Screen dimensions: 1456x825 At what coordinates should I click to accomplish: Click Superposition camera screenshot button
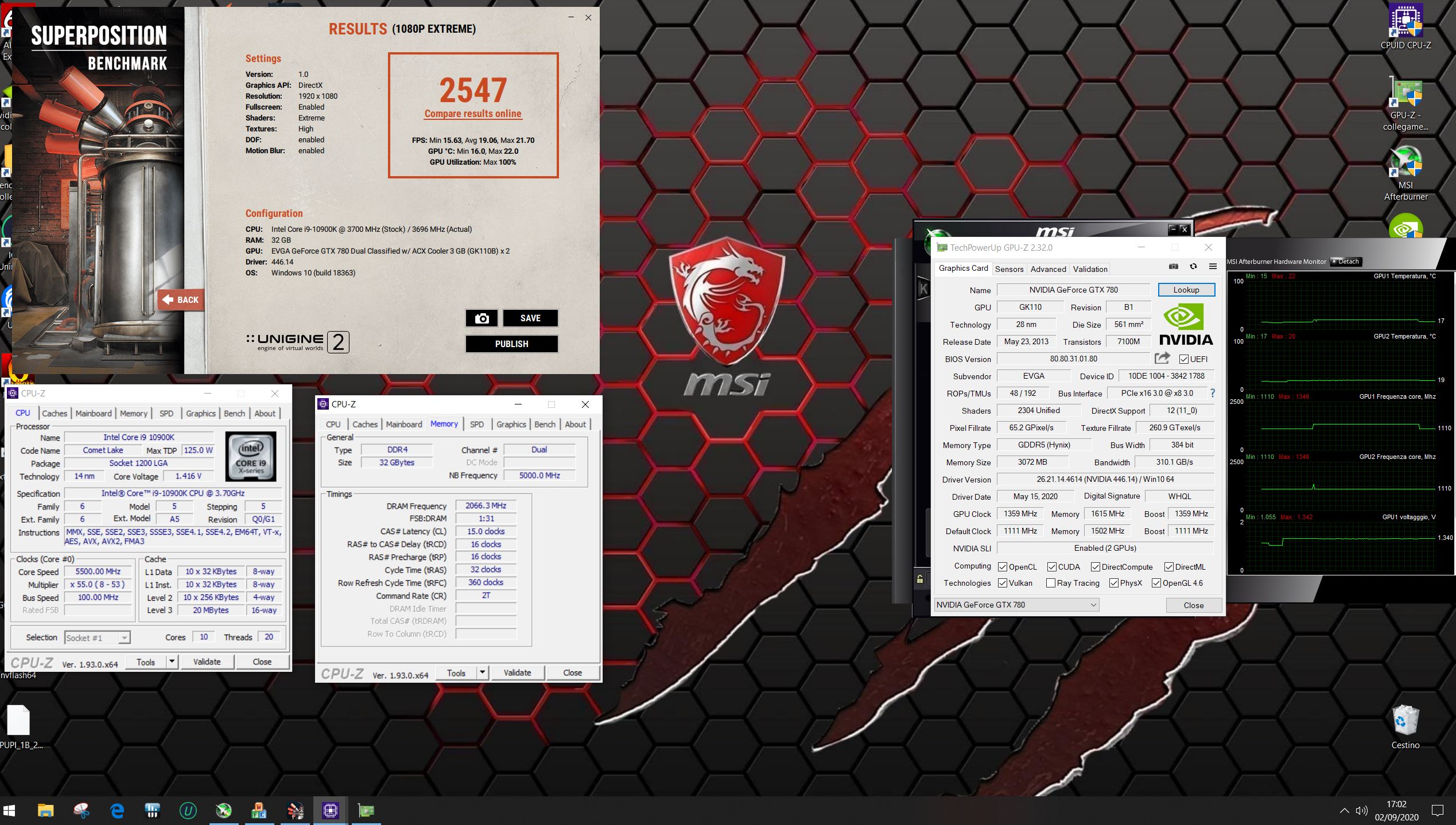pyautogui.click(x=482, y=318)
